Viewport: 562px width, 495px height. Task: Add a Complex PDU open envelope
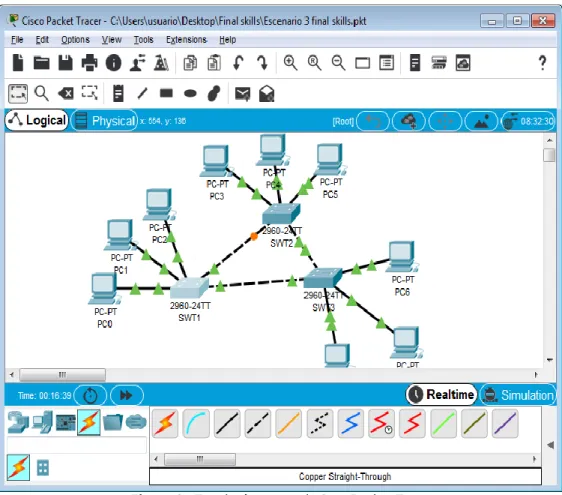(x=267, y=94)
